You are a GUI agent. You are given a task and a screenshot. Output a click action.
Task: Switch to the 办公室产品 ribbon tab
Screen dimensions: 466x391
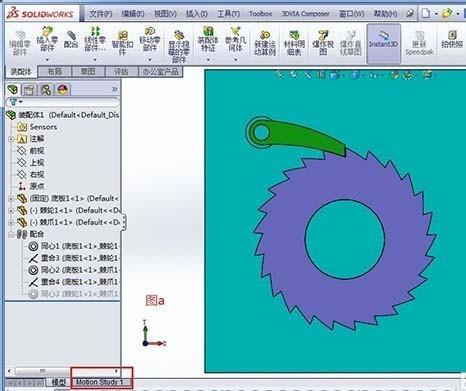click(161, 71)
